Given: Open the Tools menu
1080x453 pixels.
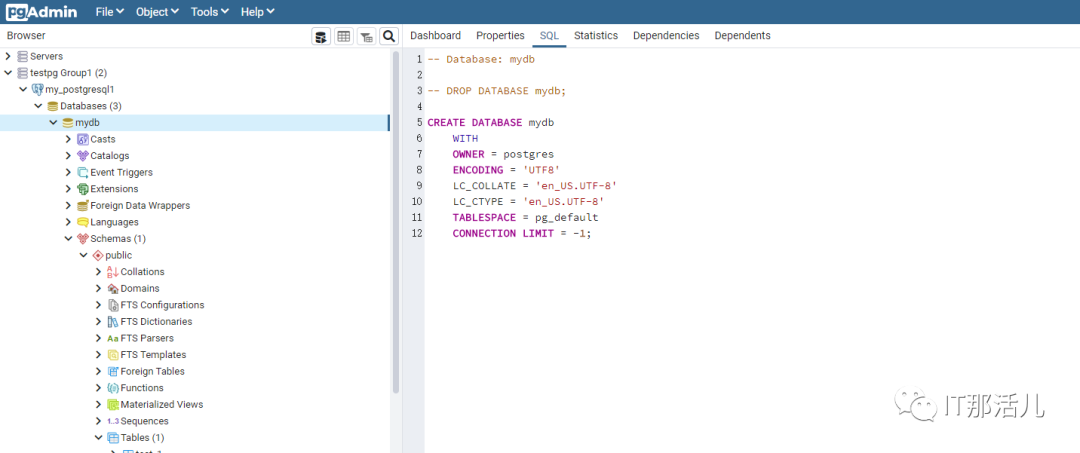Looking at the screenshot, I should tap(209, 12).
